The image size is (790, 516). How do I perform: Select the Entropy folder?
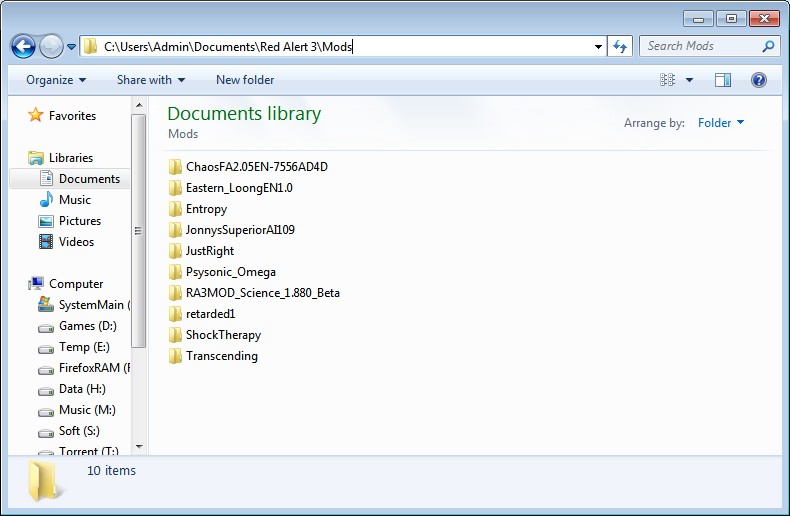[206, 209]
